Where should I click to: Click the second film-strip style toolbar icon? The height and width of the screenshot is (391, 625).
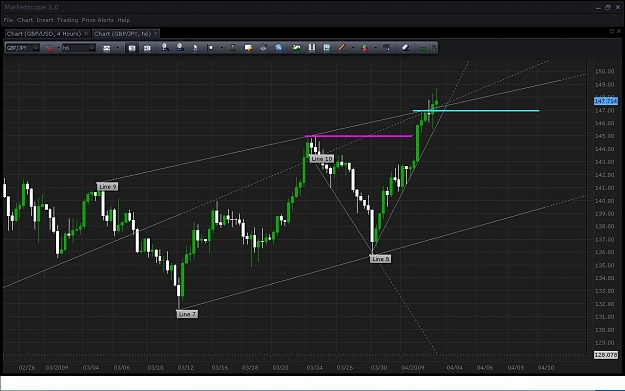pos(147,48)
